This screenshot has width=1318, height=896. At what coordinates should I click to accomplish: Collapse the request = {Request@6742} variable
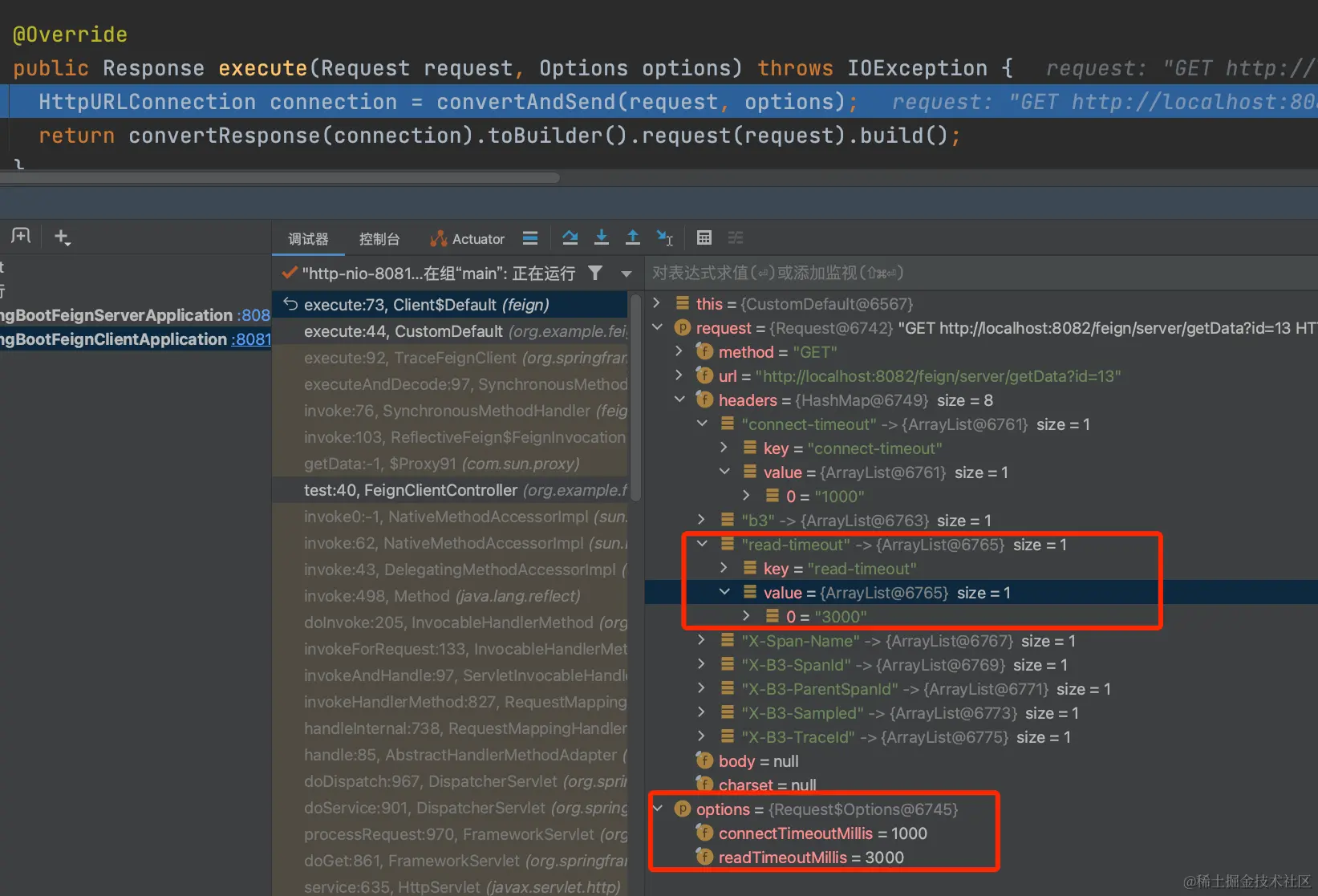pos(657,327)
